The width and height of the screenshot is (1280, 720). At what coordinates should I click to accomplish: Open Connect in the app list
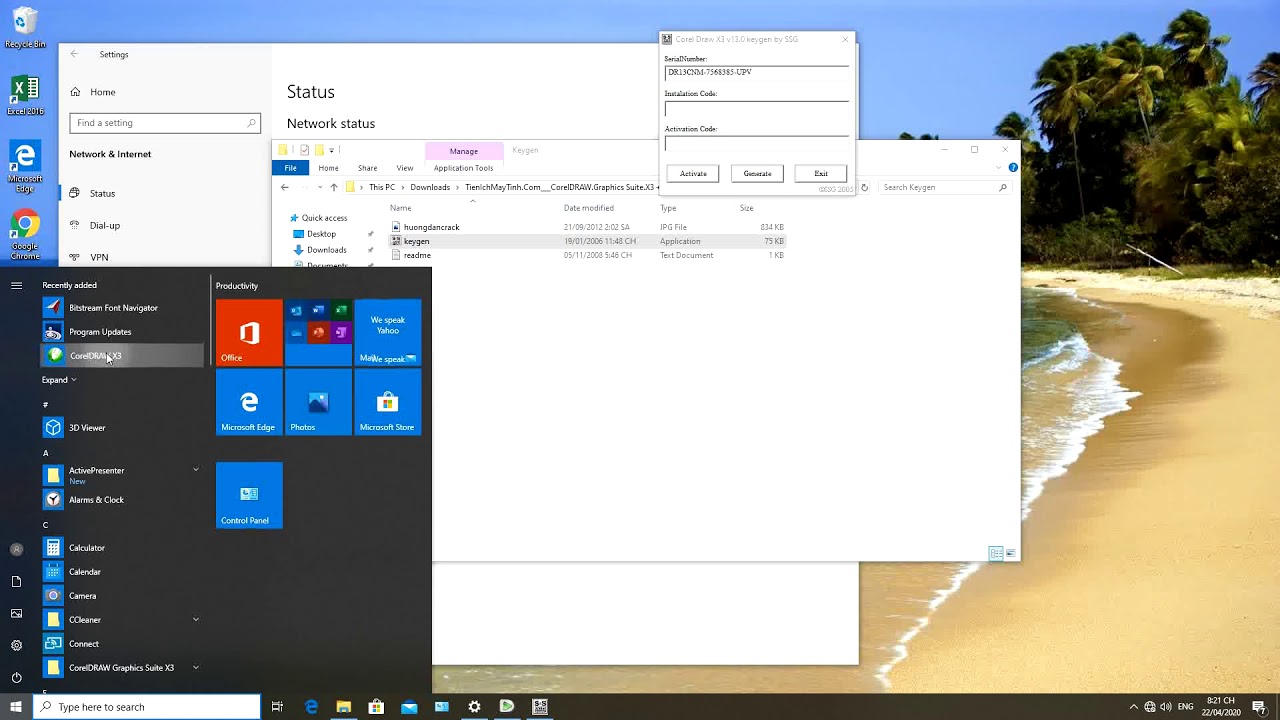pyautogui.click(x=122, y=644)
